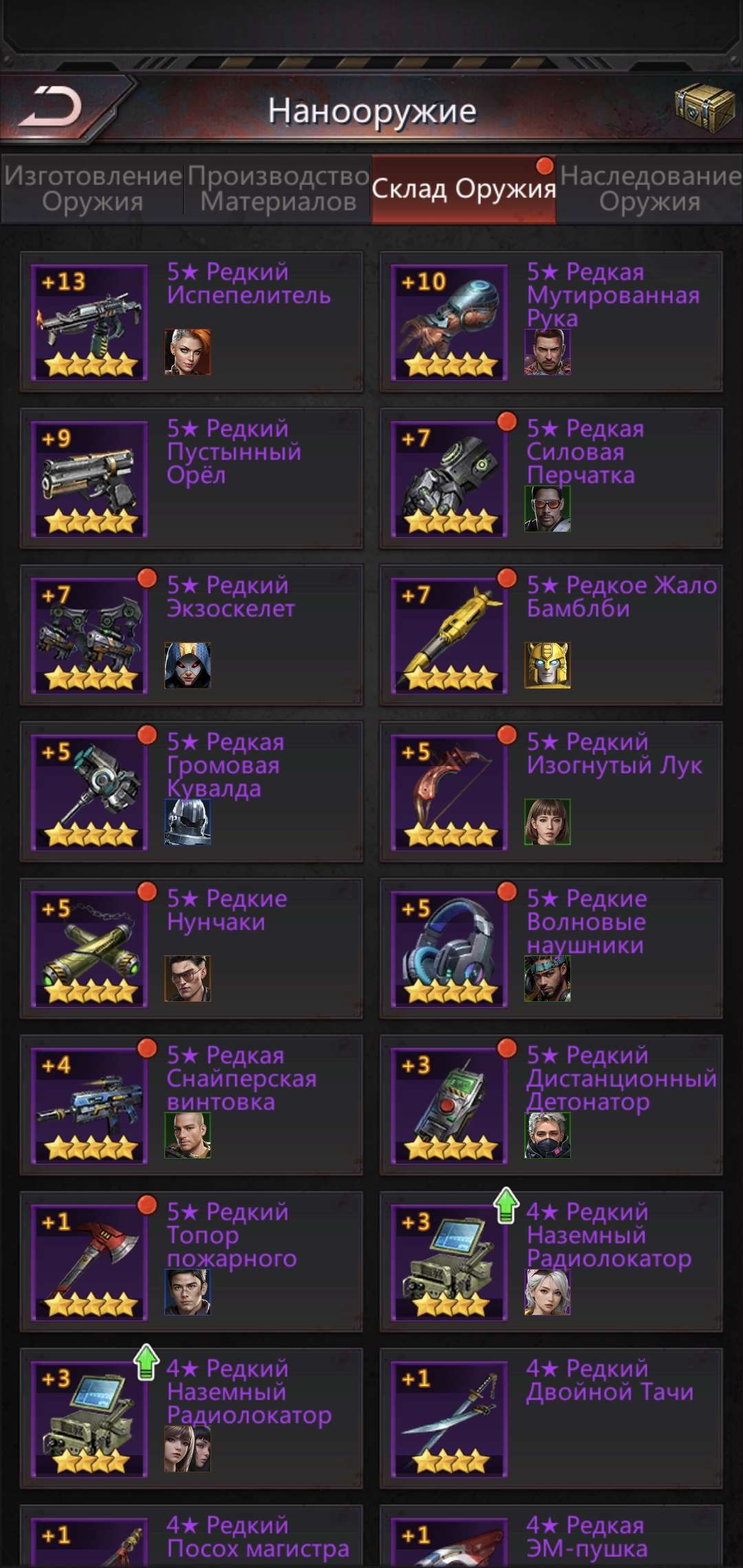Open the treasure chest icon
The image size is (743, 1568).
point(705,107)
